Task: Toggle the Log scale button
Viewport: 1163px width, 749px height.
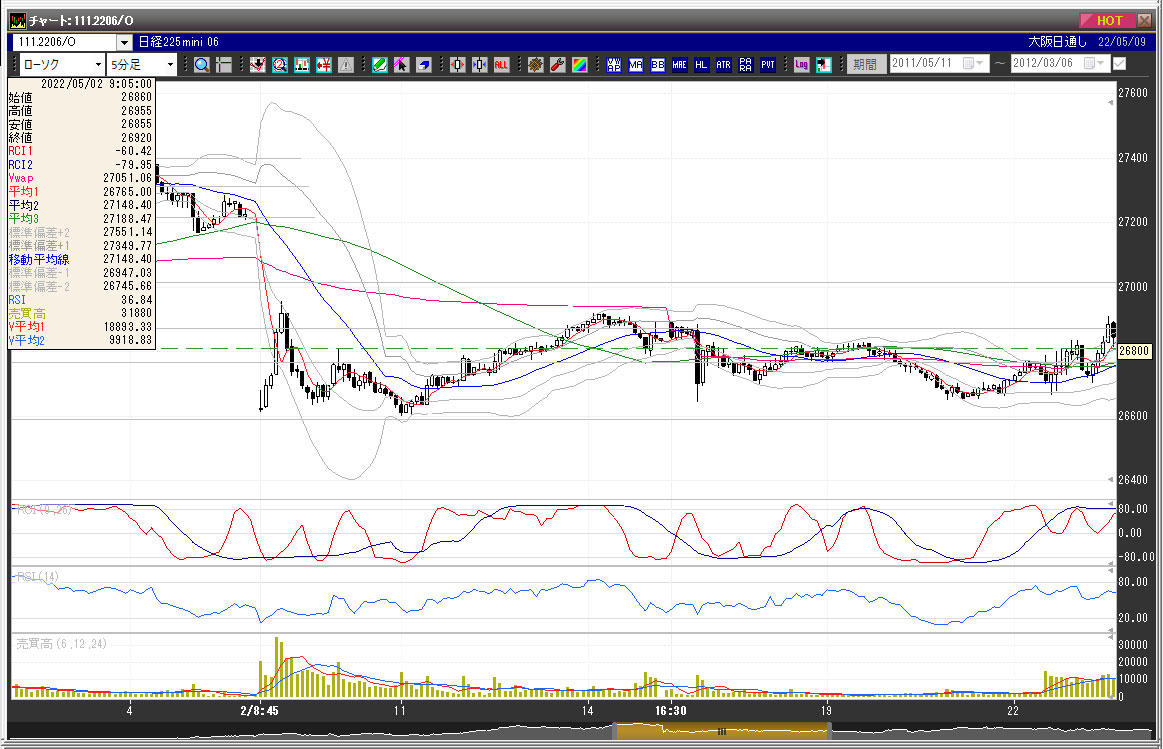Action: [x=802, y=65]
